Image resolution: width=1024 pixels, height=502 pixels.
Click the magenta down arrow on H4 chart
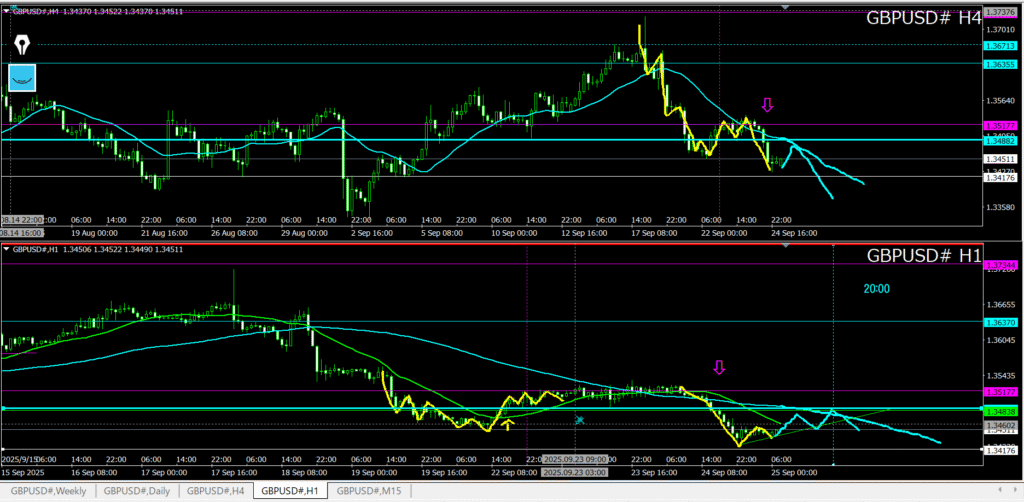(x=767, y=104)
